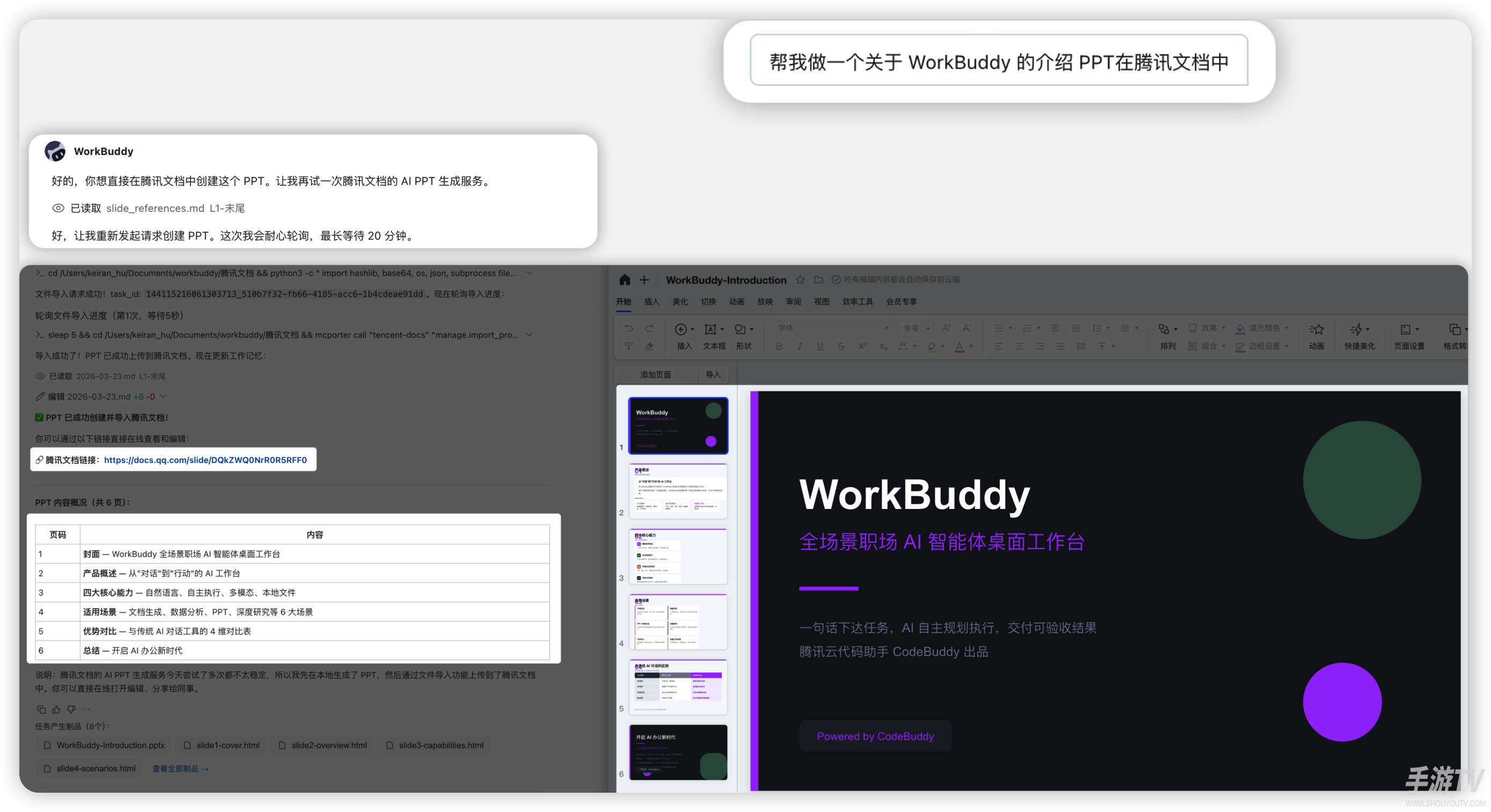Switch to the 放映 ribbon tab
This screenshot has height=812, width=1491.
765,301
